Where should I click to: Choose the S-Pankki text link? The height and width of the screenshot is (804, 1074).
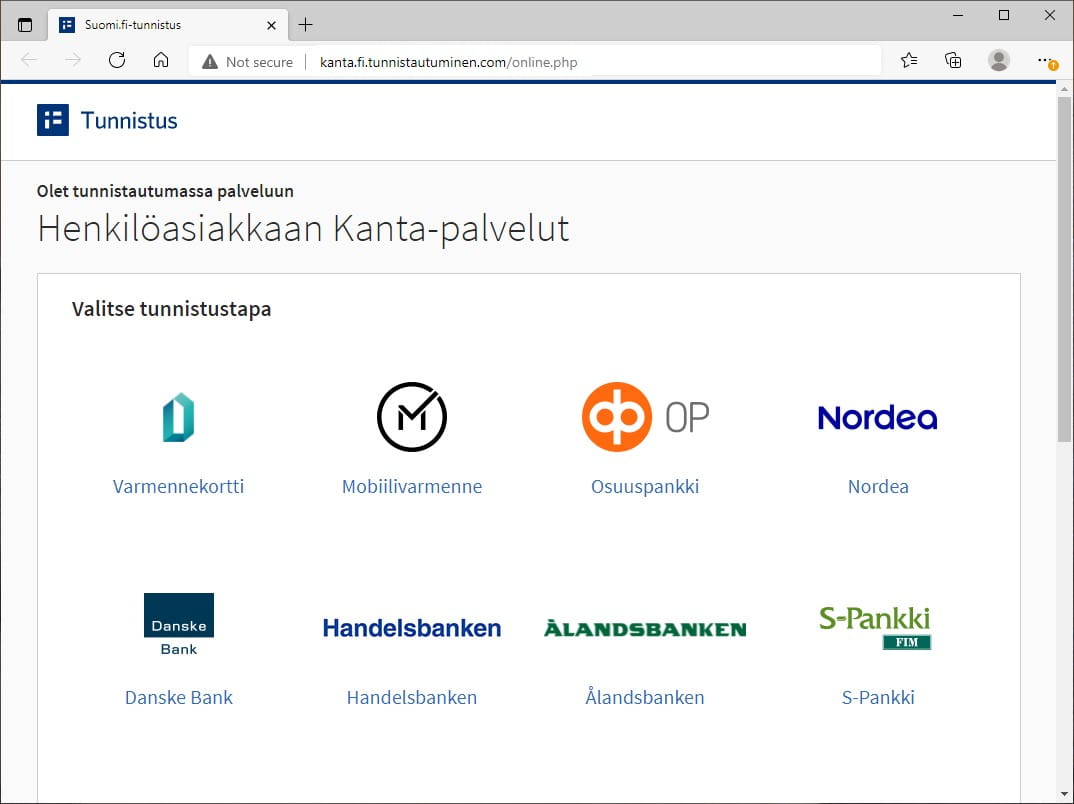(x=878, y=697)
